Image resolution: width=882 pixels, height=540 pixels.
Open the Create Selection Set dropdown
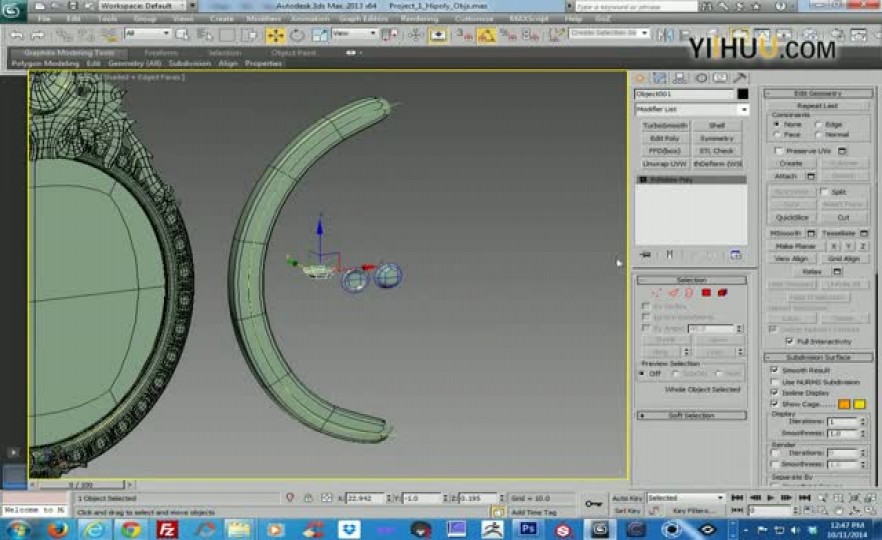coord(609,33)
